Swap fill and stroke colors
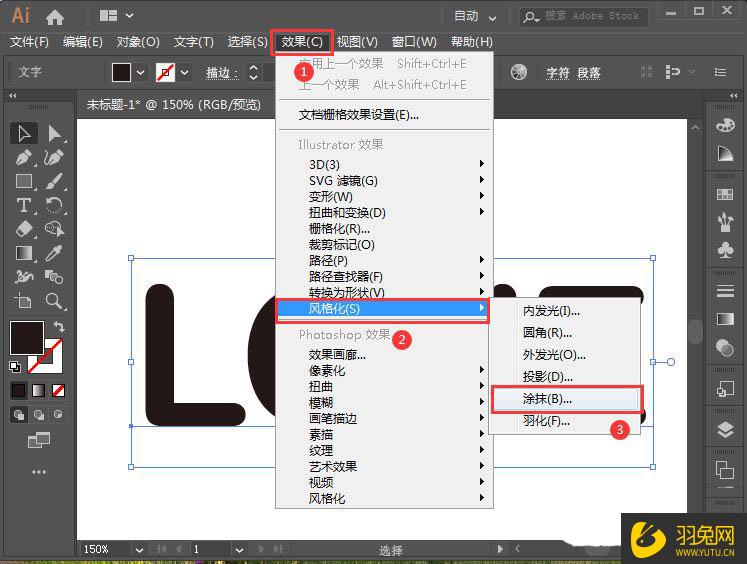Screen dimensions: 747x564 click(59, 327)
